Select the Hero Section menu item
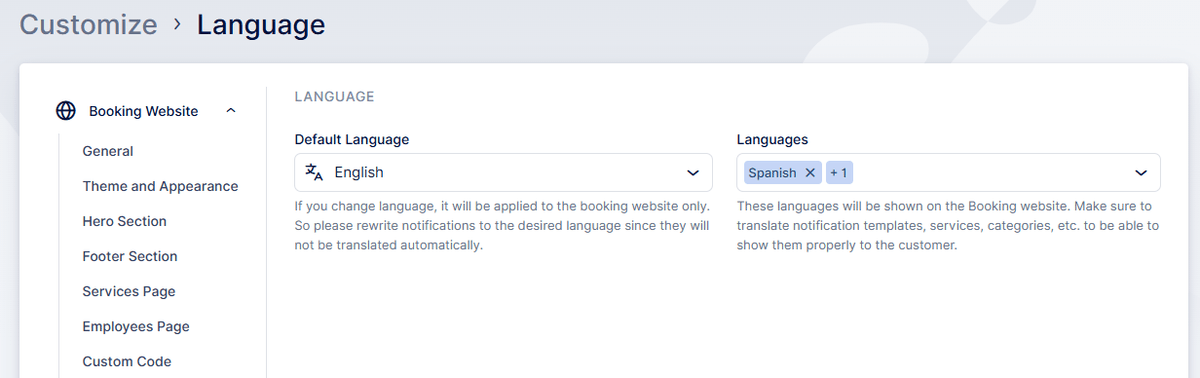 coord(124,221)
